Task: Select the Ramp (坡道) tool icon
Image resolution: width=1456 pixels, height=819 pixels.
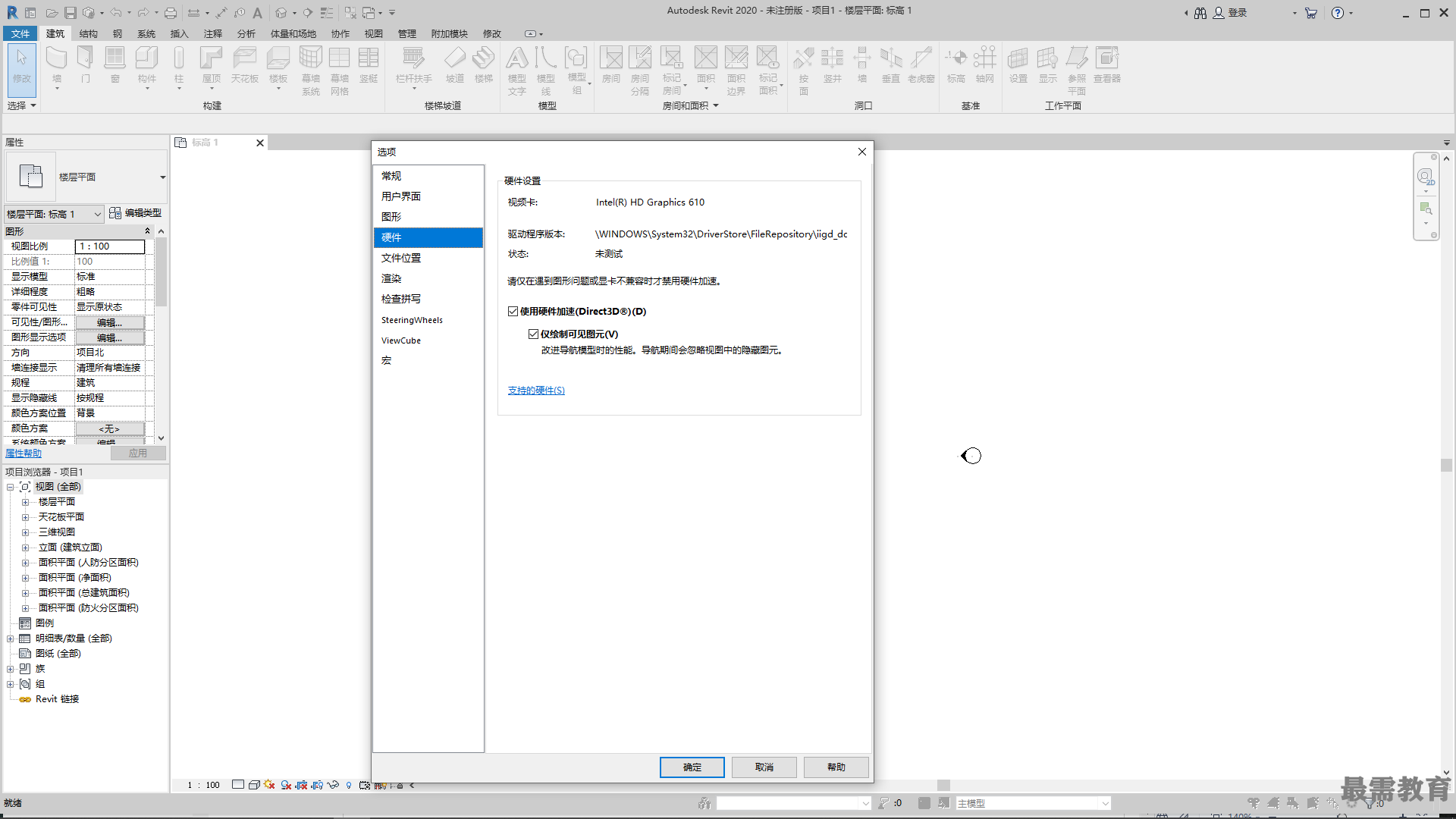Action: pos(455,59)
